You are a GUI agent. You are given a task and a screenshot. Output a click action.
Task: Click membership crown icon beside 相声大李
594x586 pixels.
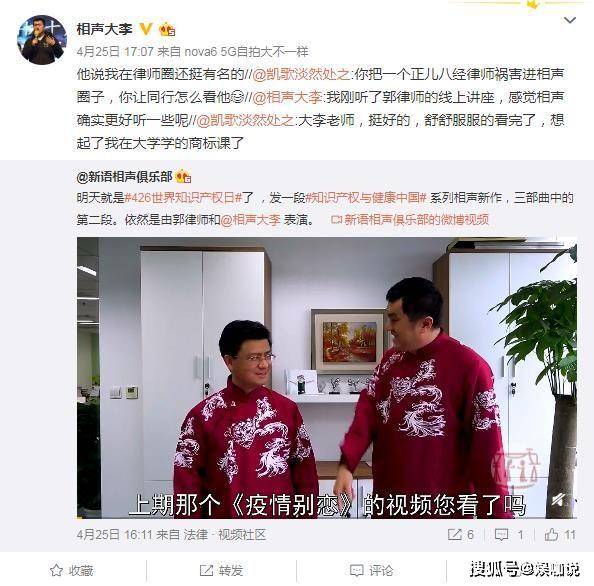coord(167,29)
